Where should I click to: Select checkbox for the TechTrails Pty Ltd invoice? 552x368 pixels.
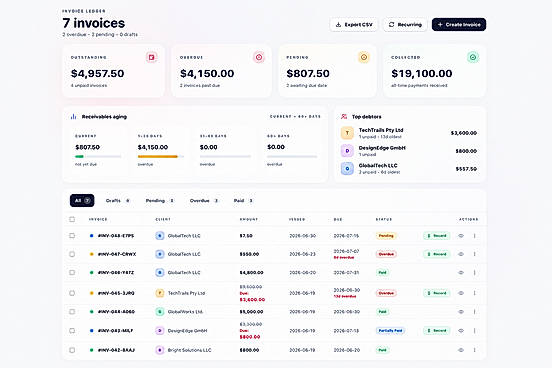click(72, 293)
